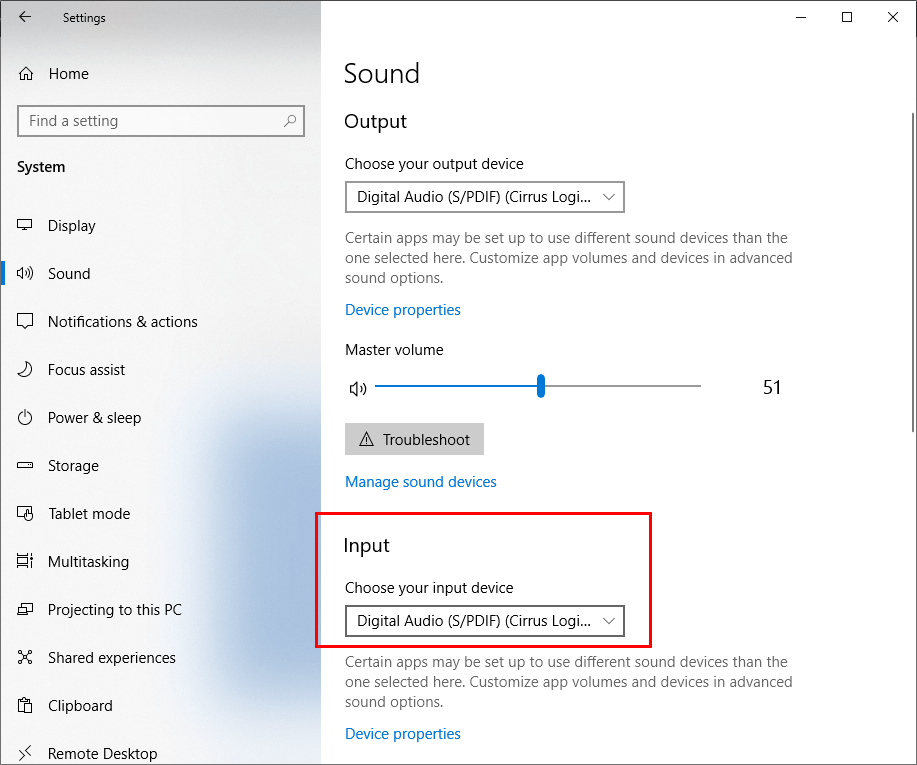Viewport: 917px width, 765px height.
Task: Click the Home icon in sidebar
Action: (26, 74)
